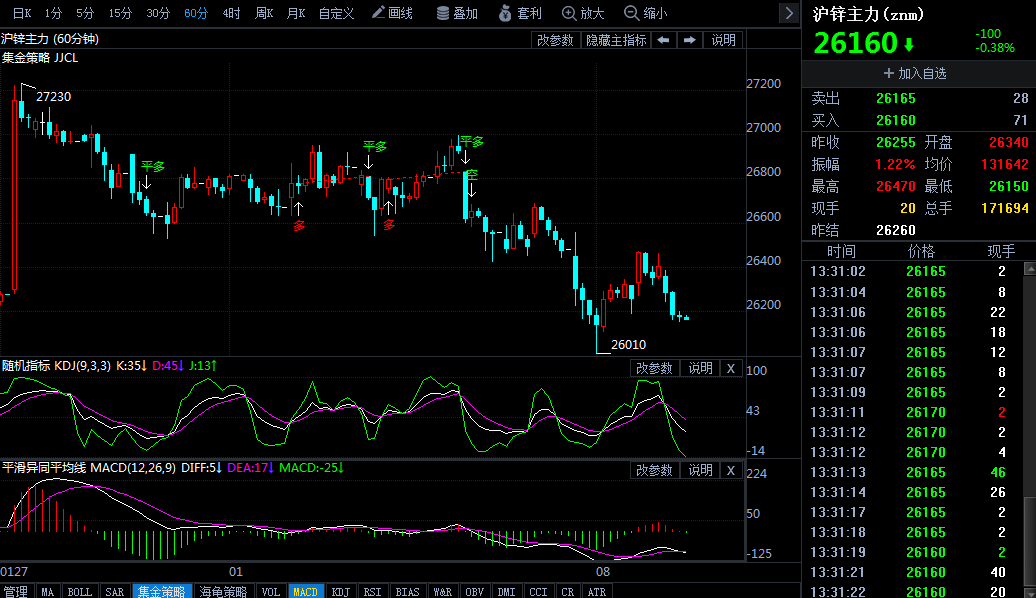Image resolution: width=1036 pixels, height=598 pixels.
Task: Switch to the 60分 timeframe tab
Action: point(196,13)
